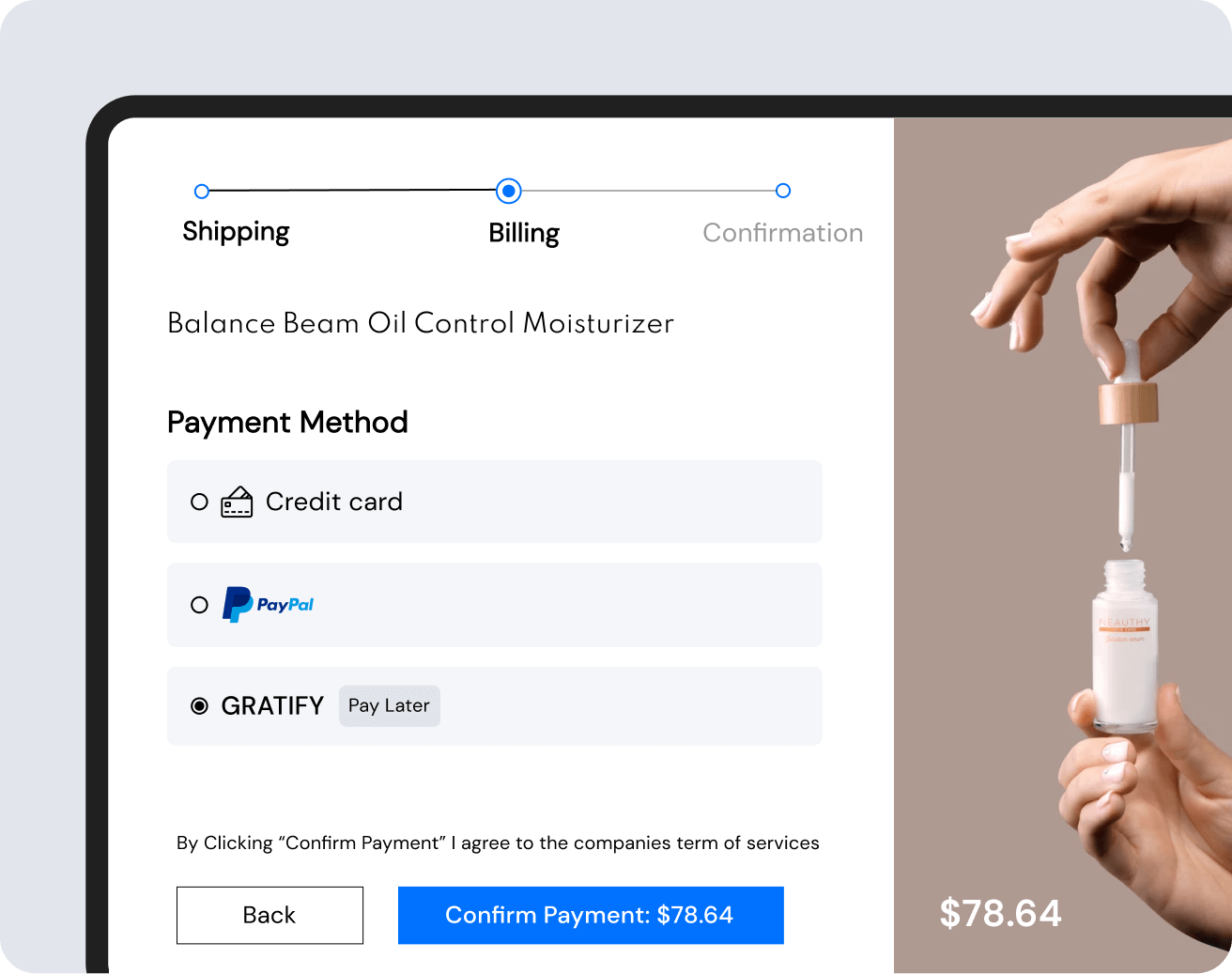This screenshot has width=1232, height=974.
Task: Open the Billing step label
Action: [524, 233]
